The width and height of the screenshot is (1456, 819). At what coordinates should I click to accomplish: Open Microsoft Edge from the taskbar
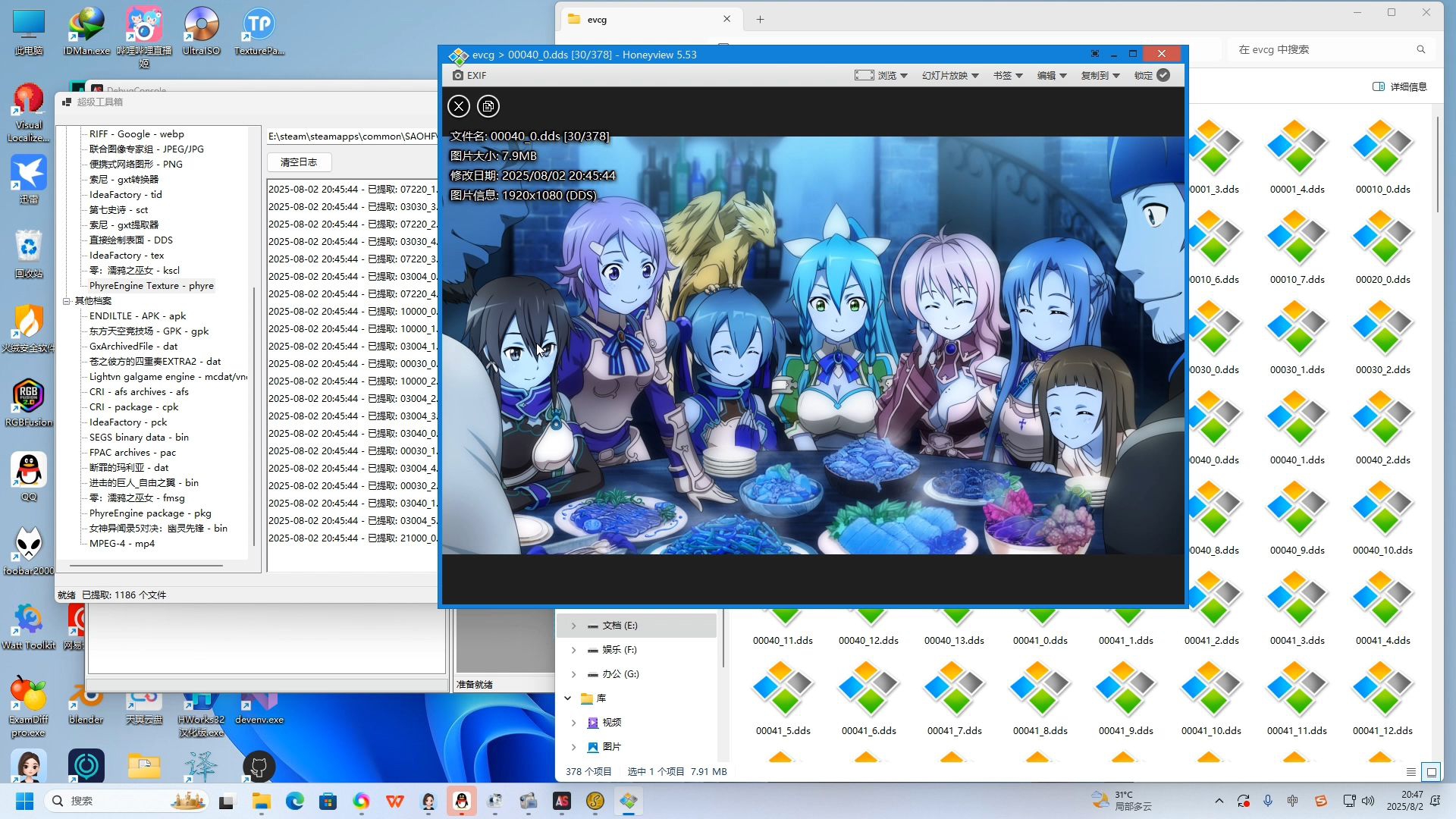(x=295, y=801)
